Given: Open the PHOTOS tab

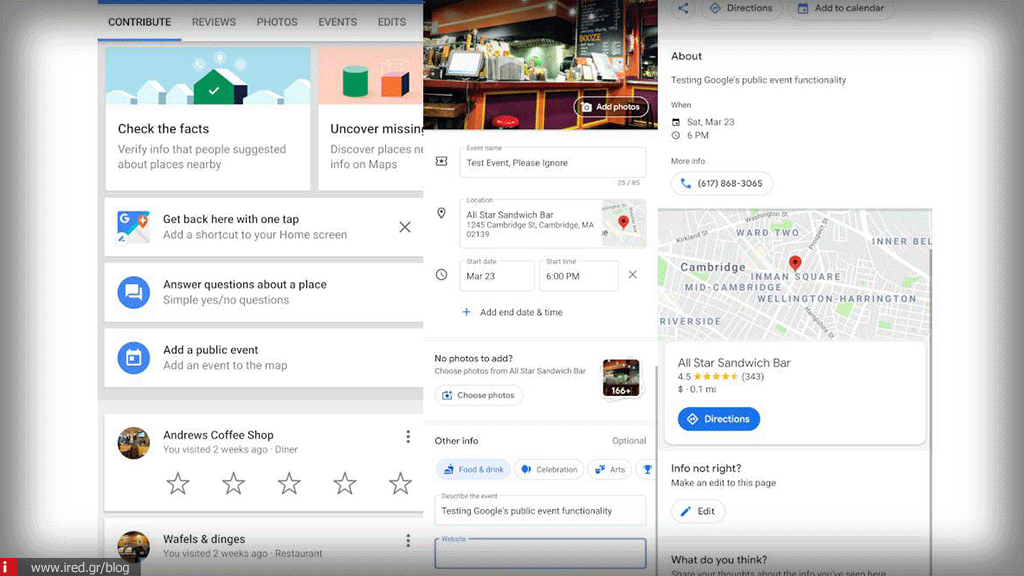Looking at the screenshot, I should (x=277, y=21).
